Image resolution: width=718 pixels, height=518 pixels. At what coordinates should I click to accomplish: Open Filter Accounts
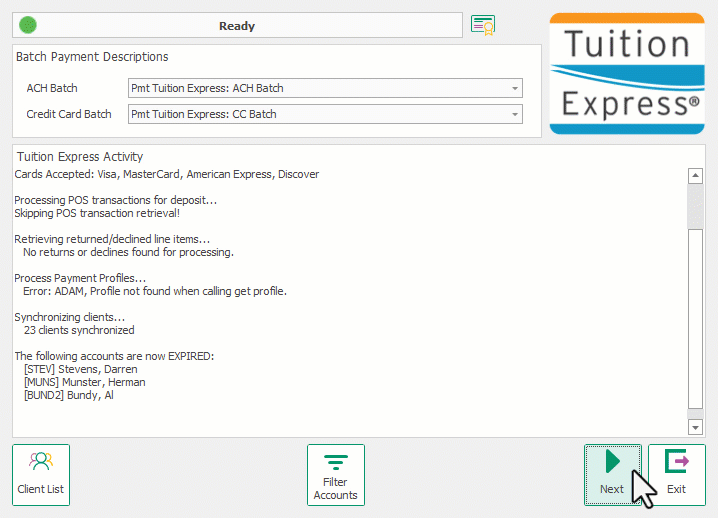click(336, 475)
